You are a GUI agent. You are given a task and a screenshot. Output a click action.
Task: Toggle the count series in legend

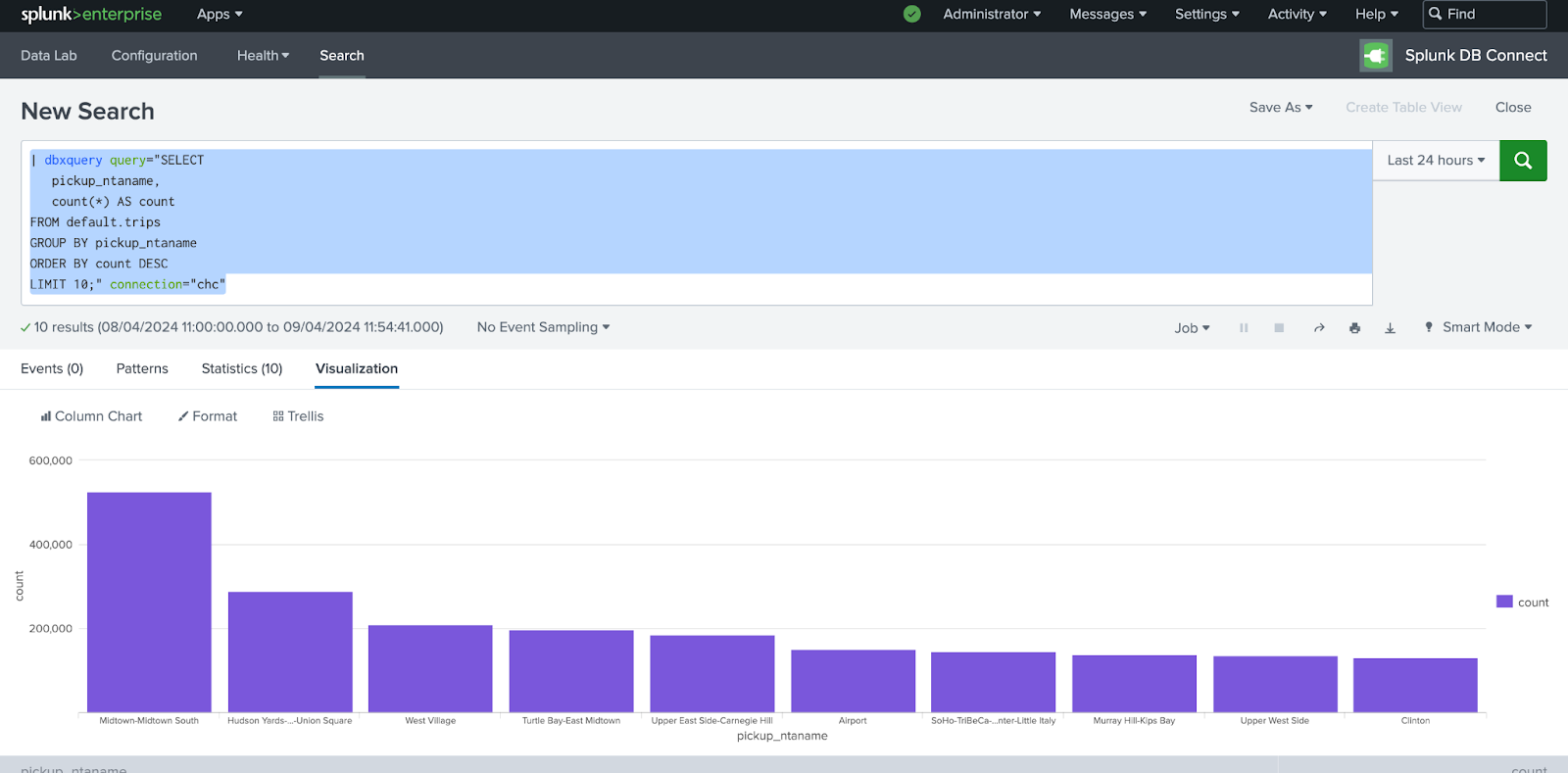coord(1522,603)
